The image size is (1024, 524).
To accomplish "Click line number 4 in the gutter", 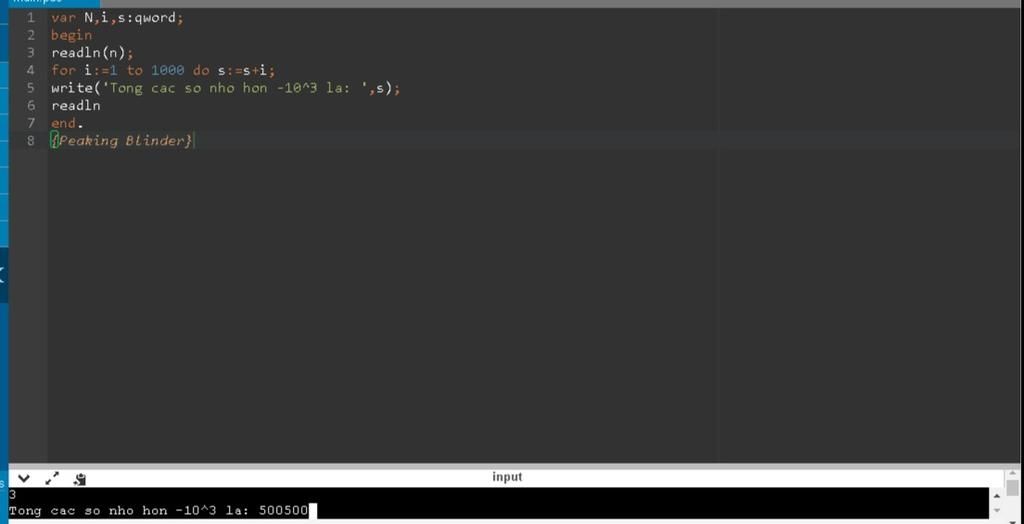I will click(31, 71).
